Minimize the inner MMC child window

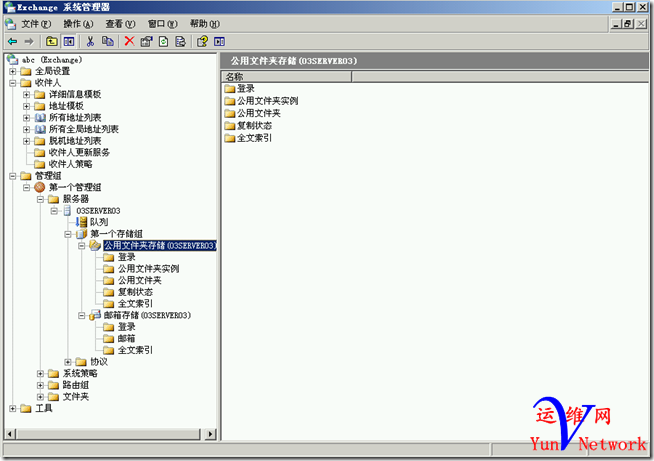(x=616, y=24)
